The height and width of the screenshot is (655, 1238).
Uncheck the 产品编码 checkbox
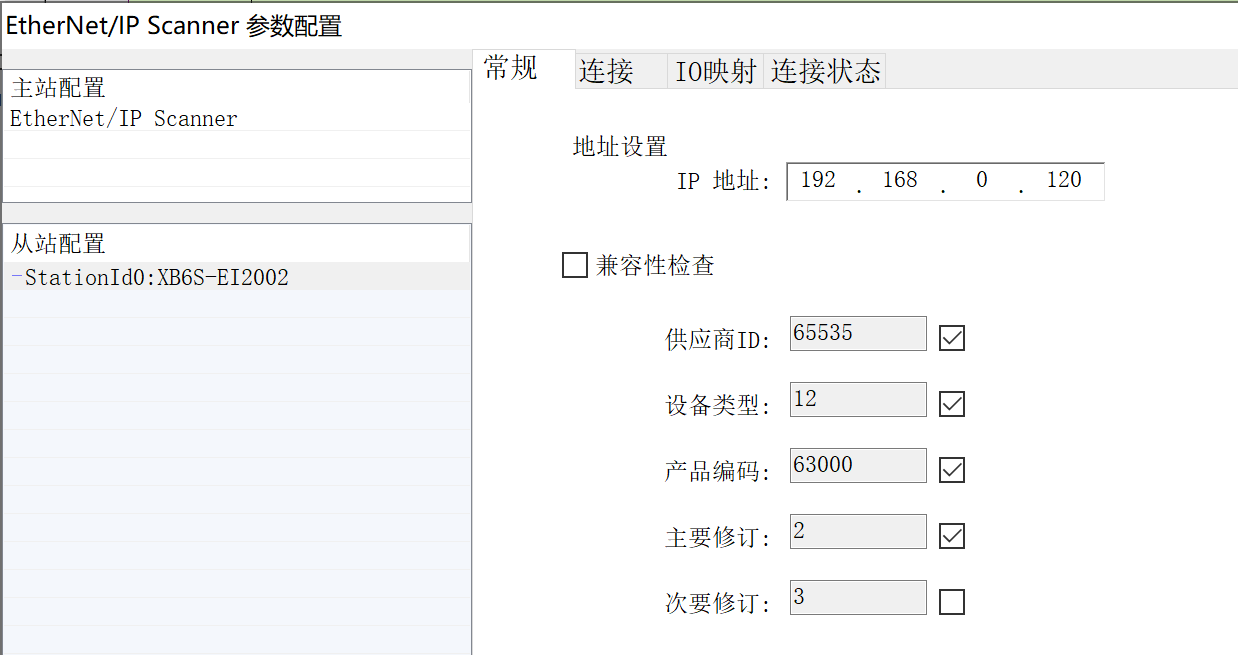[952, 470]
